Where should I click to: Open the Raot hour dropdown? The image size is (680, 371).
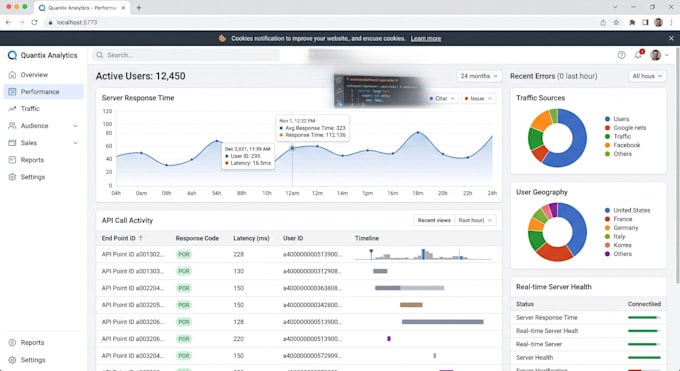[x=475, y=220]
